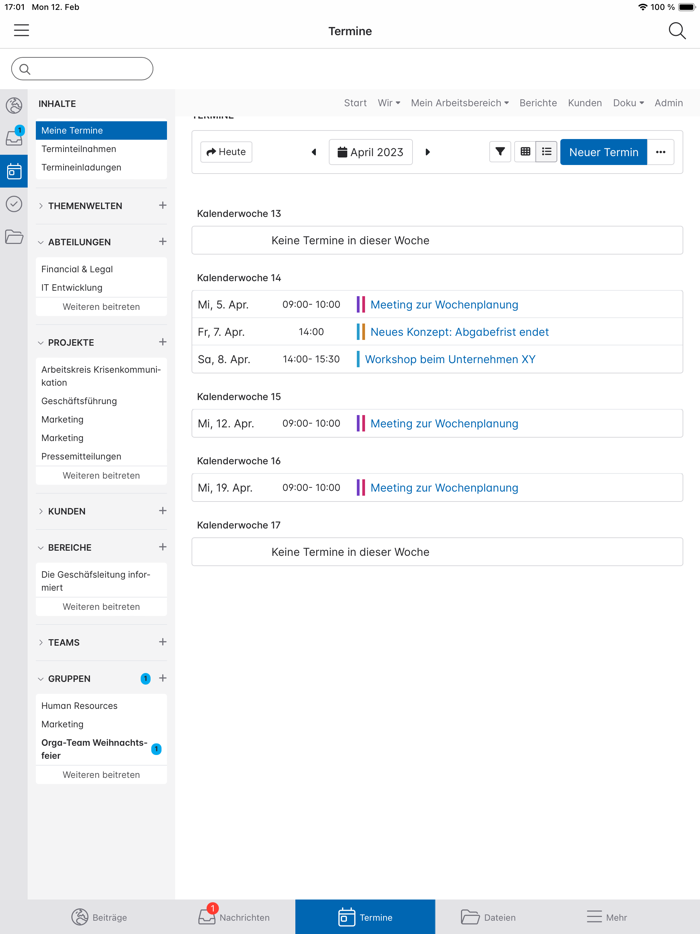Screen dimensions: 700x934
Task: Go to next month arrow
Action: pyautogui.click(x=428, y=152)
